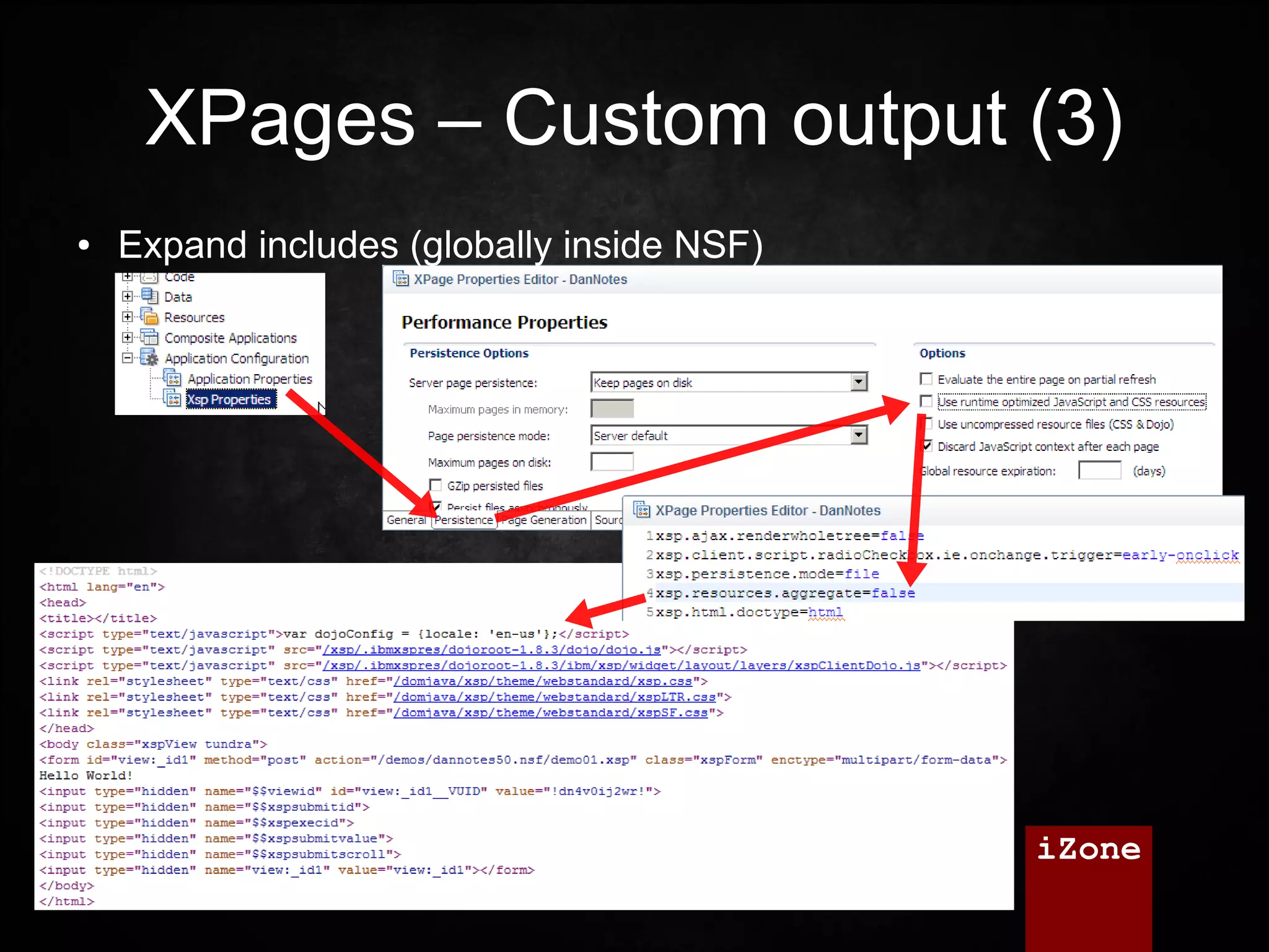Click the Composite Applications icon
The width and height of the screenshot is (1269, 952).
(x=149, y=338)
